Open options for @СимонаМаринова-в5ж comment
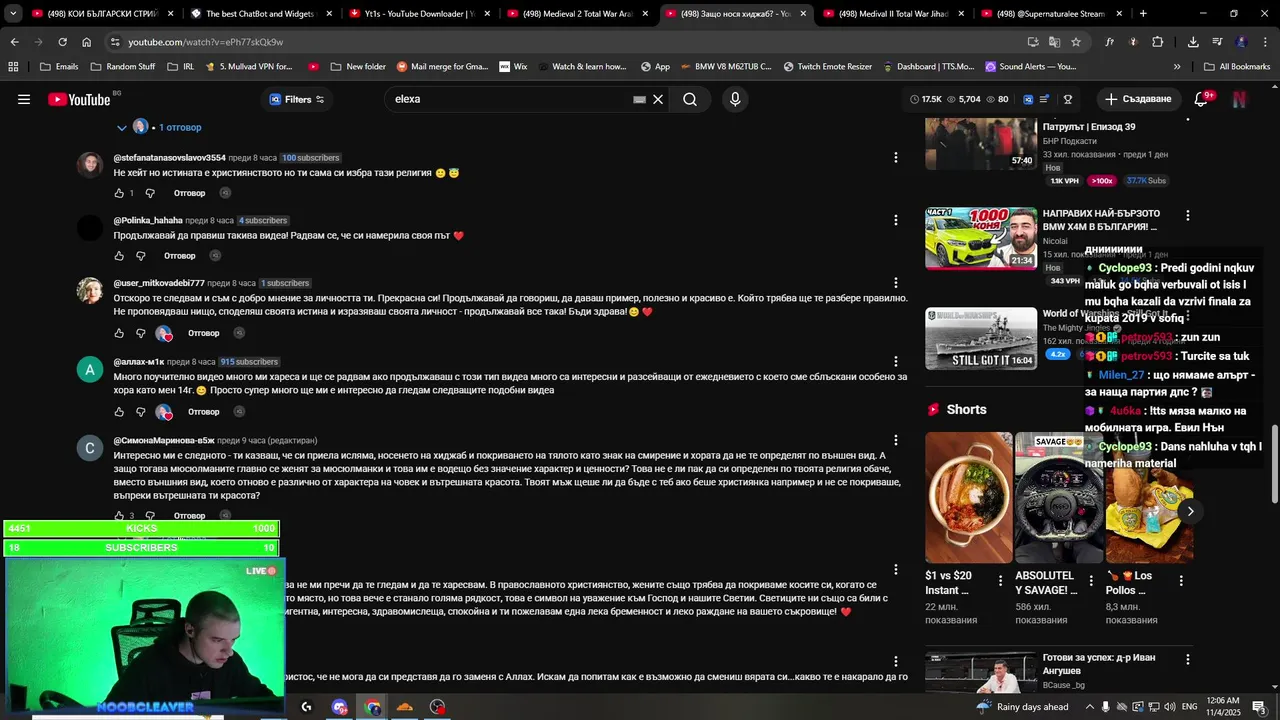 (x=895, y=440)
